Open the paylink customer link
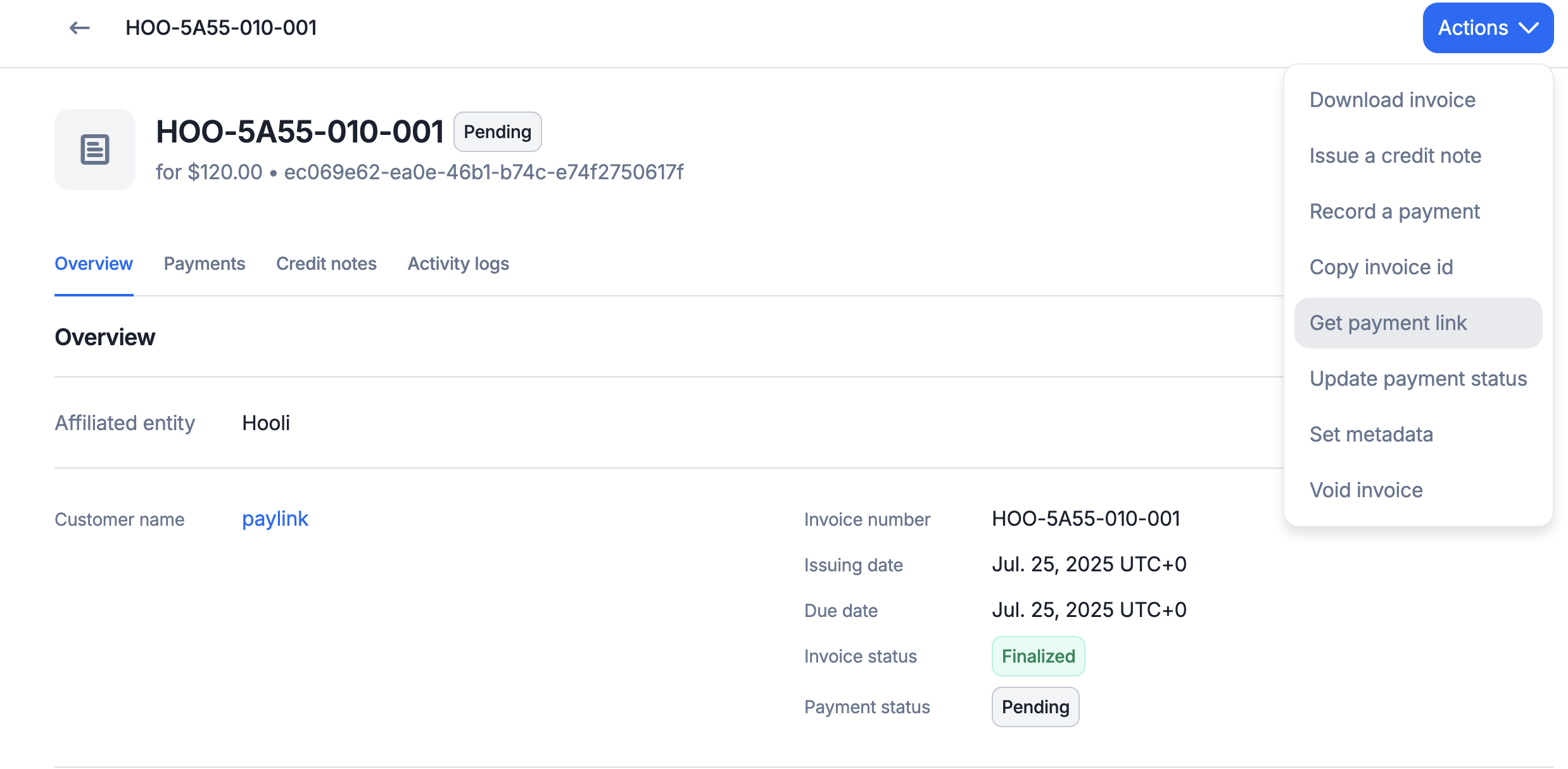Screen dimensions: 1568x769 pos(275,519)
